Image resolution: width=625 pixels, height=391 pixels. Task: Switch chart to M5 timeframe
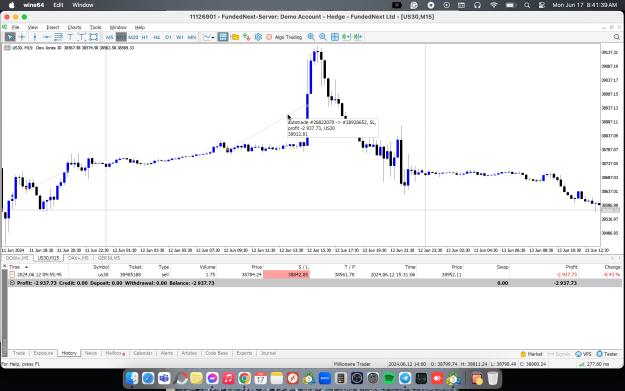click(110, 37)
